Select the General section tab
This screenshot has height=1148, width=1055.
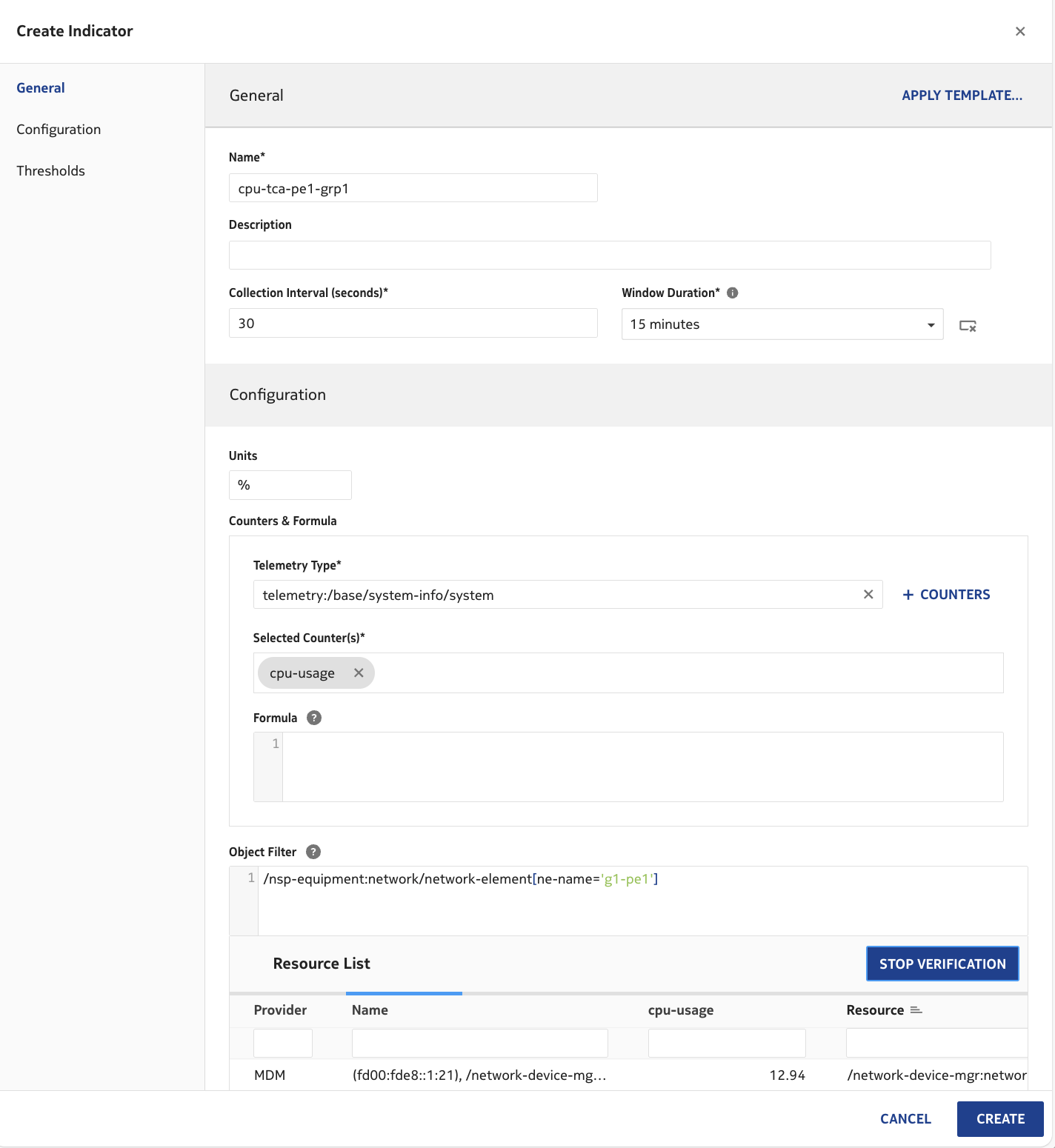(41, 88)
